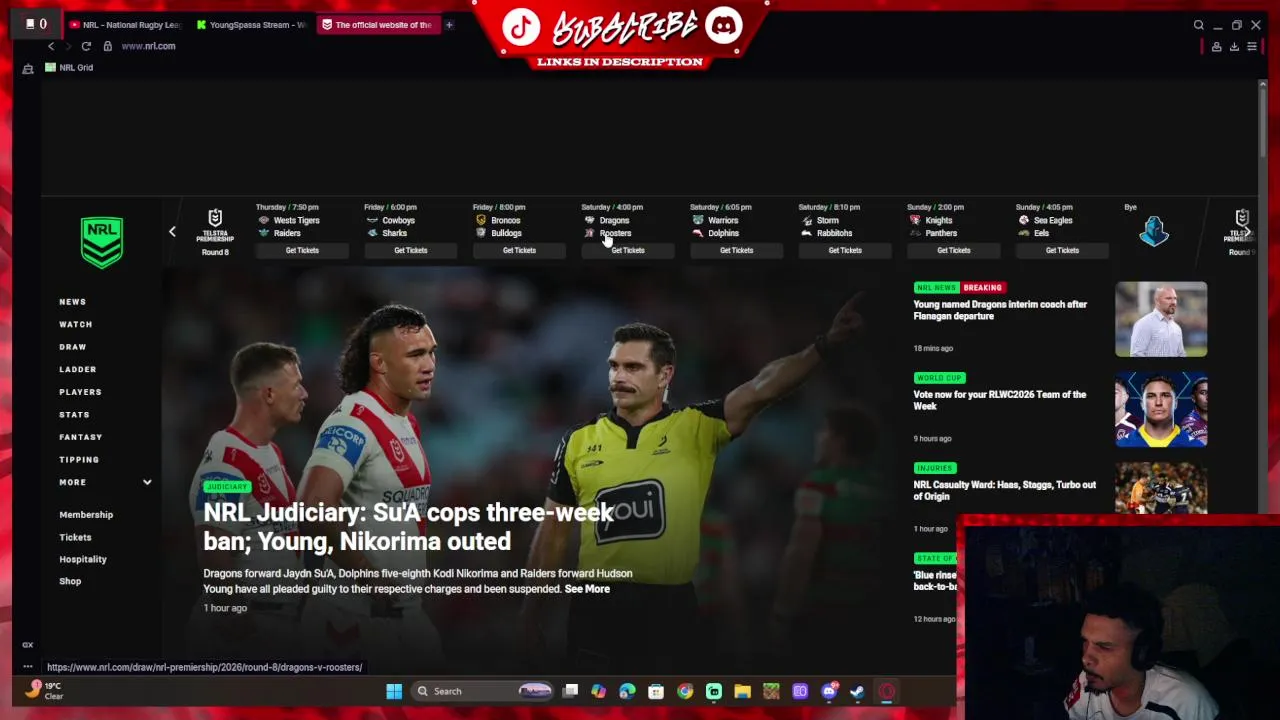Viewport: 1280px width, 720px height.
Task: Open RLWC2026 Team of the Week article
Action: point(999,400)
